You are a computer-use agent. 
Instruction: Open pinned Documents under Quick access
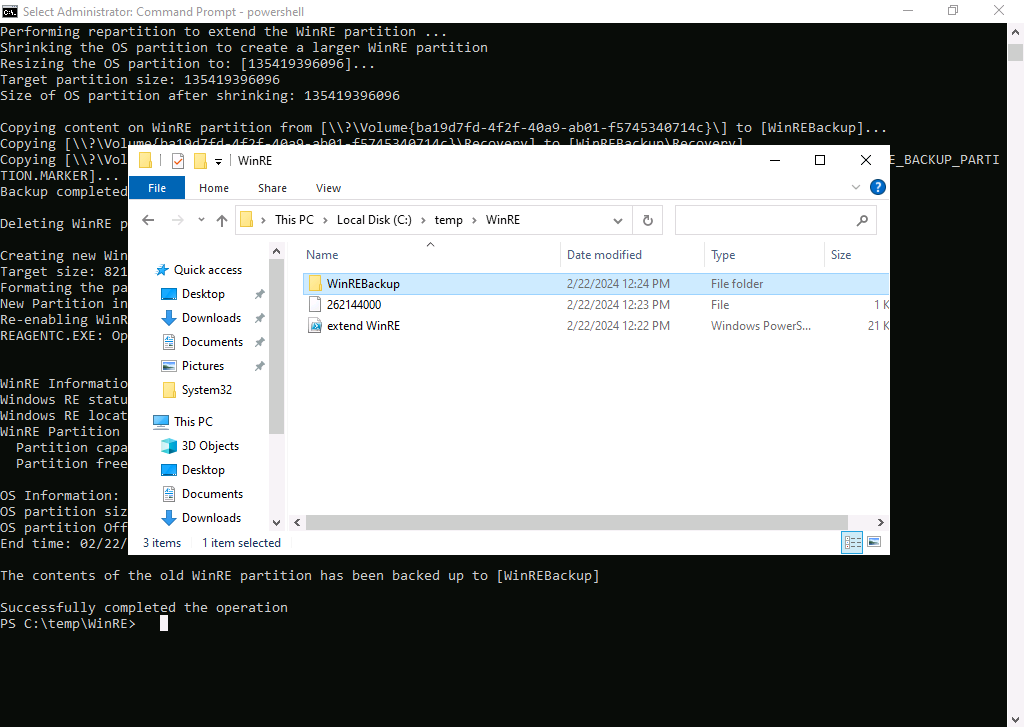[x=212, y=342]
